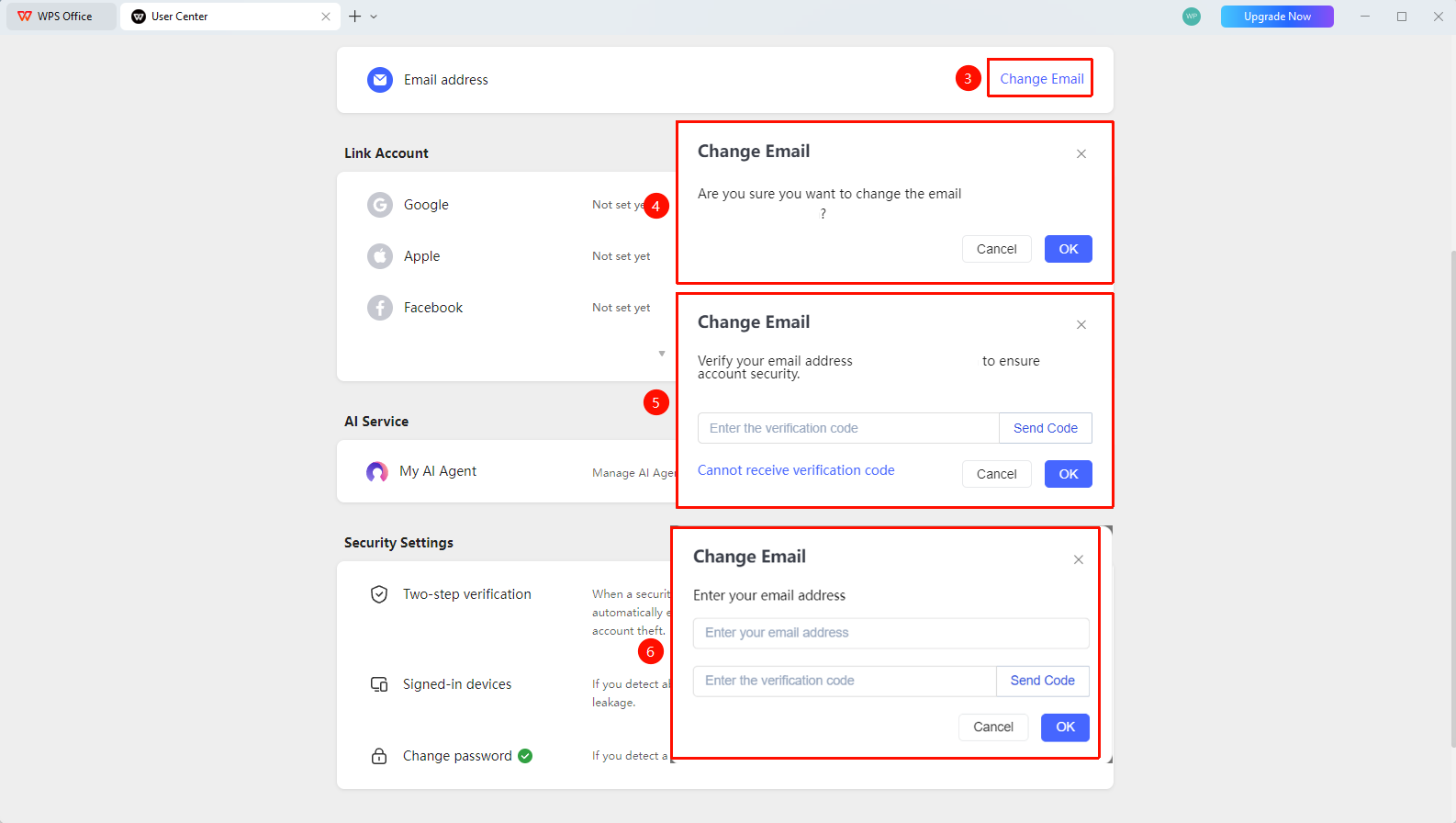Expand more linked accounts with the down triangle

(662, 354)
